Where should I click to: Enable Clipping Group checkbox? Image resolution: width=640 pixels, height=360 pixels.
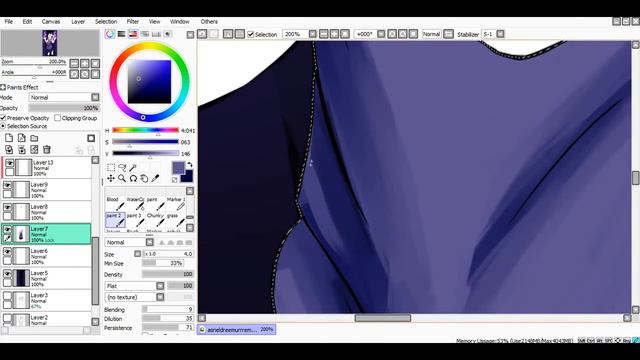pyautogui.click(x=58, y=118)
